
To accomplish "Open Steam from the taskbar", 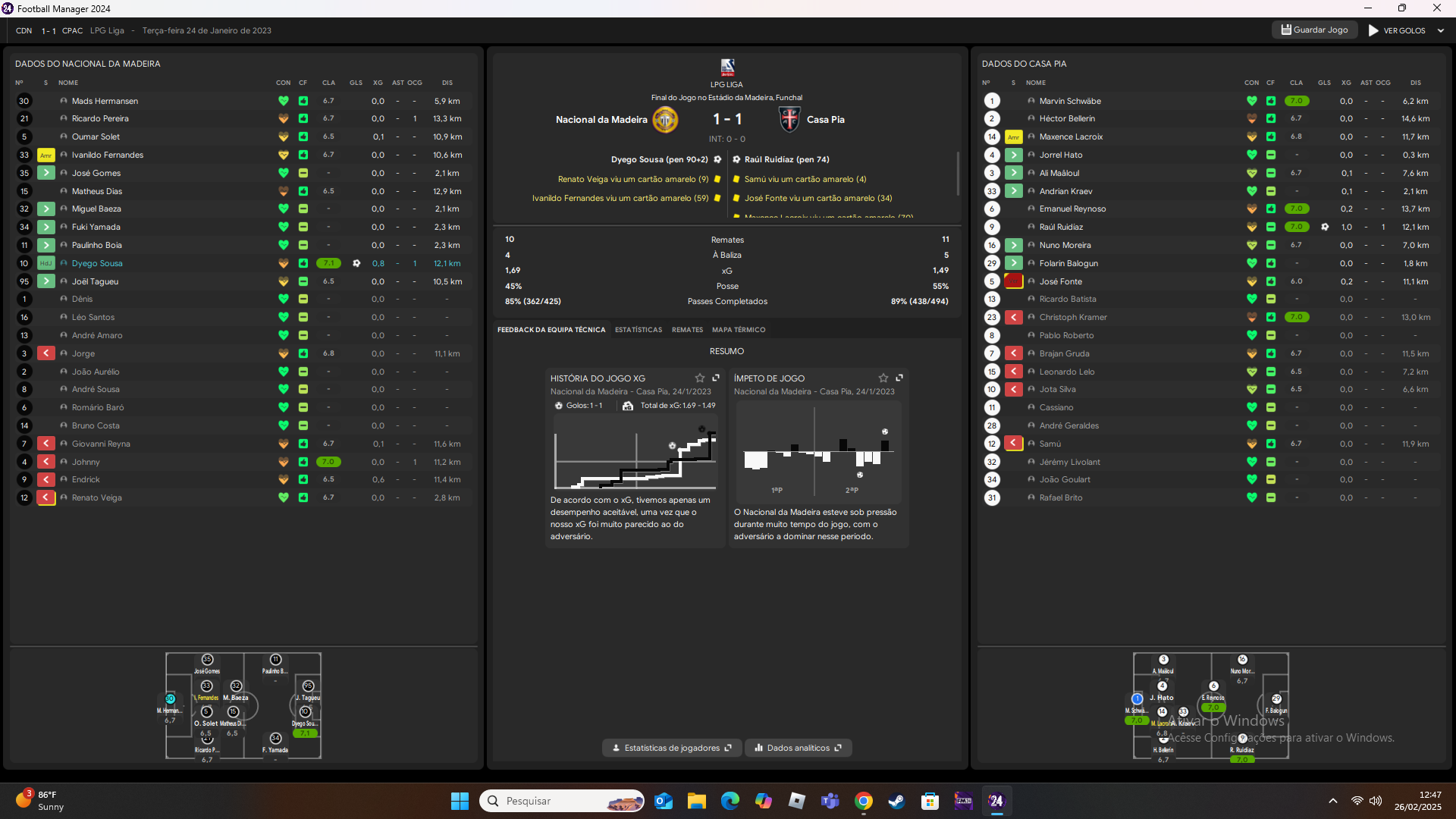I will tap(896, 801).
